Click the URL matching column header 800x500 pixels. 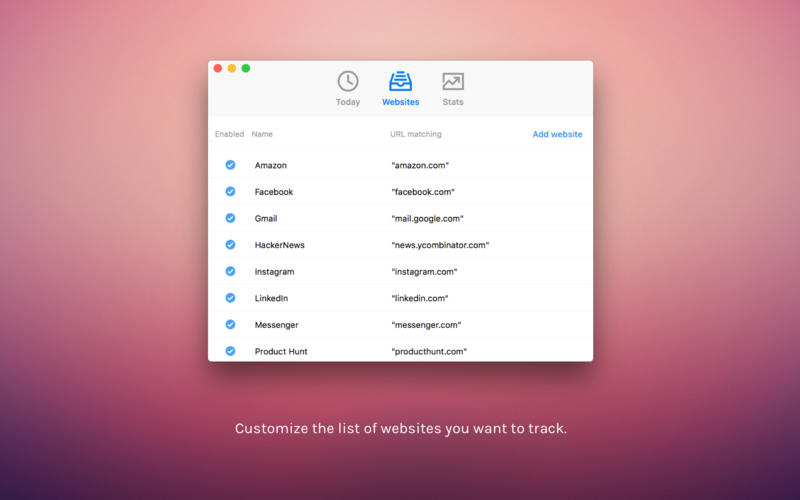click(416, 134)
